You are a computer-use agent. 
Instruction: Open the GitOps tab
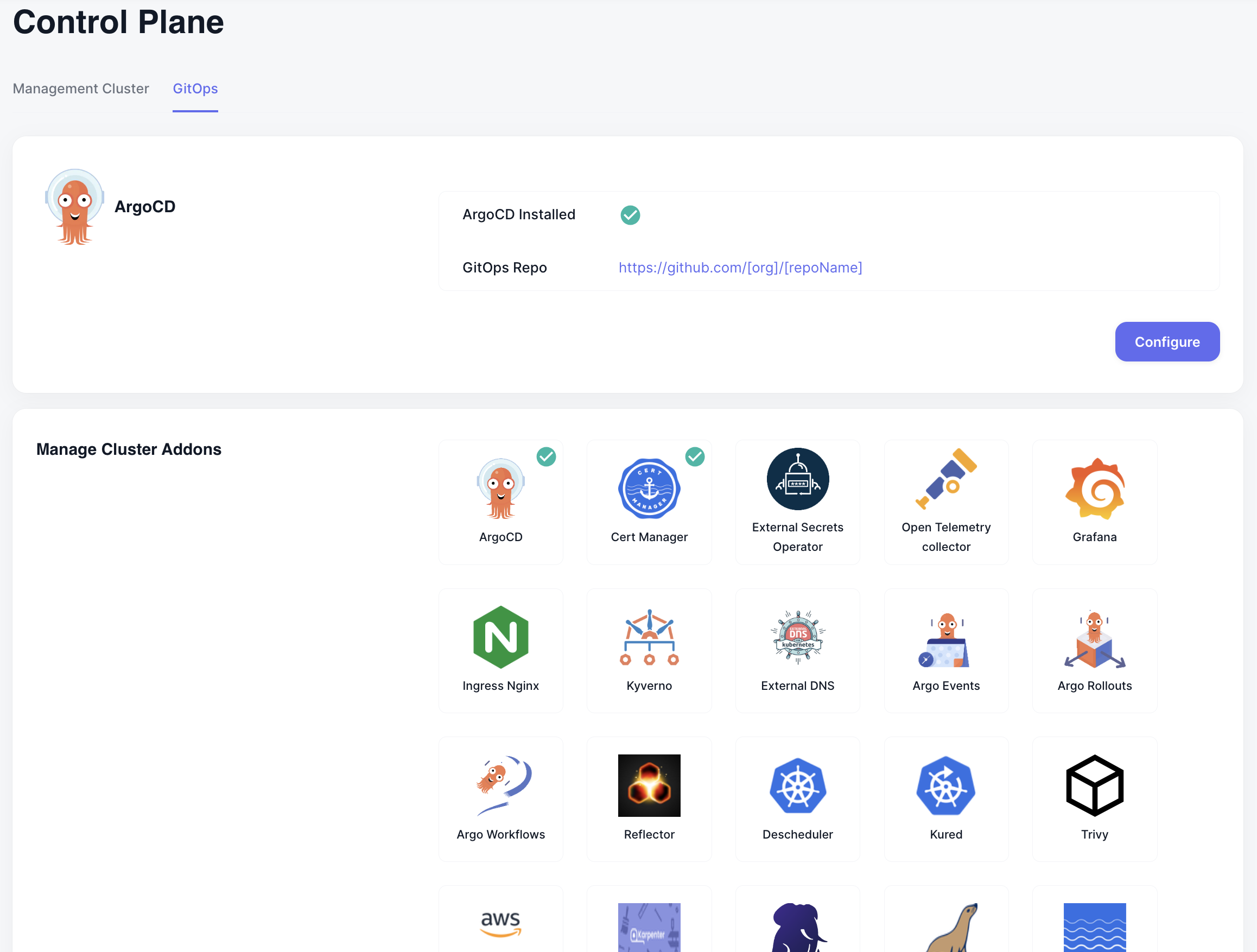[x=195, y=88]
